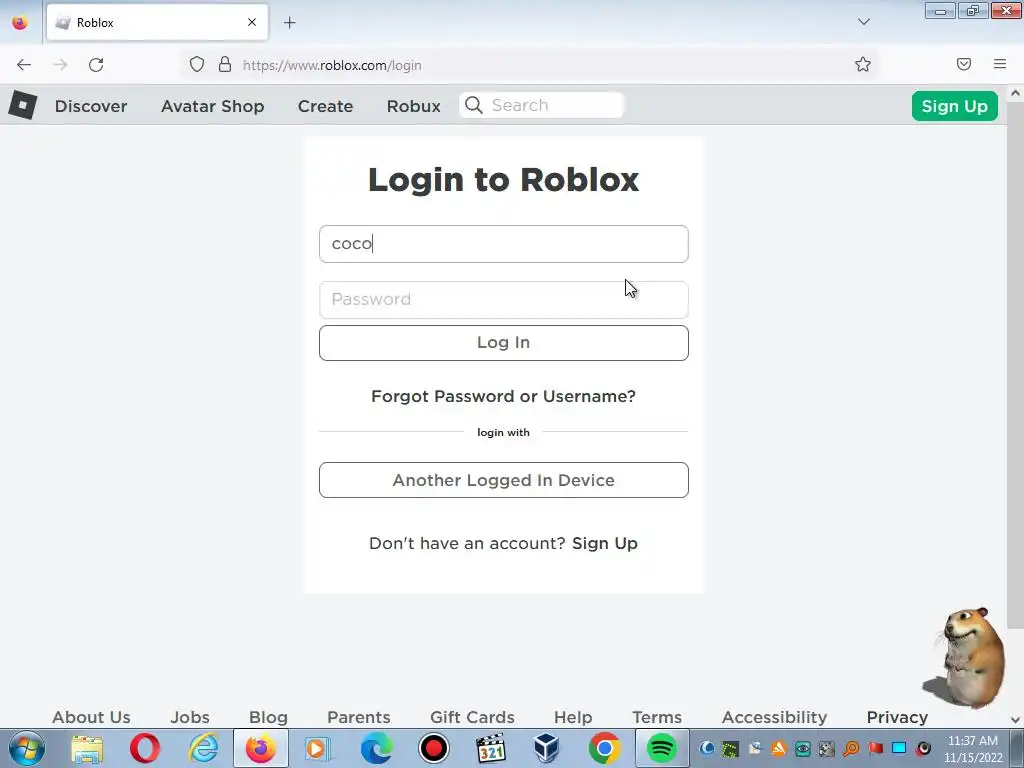1024x768 pixels.
Task: Open the Windows Start orb
Action: (27, 748)
